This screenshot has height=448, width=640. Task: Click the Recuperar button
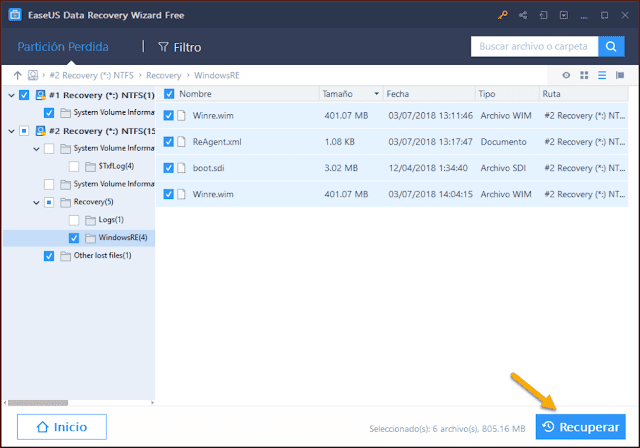[x=580, y=427]
